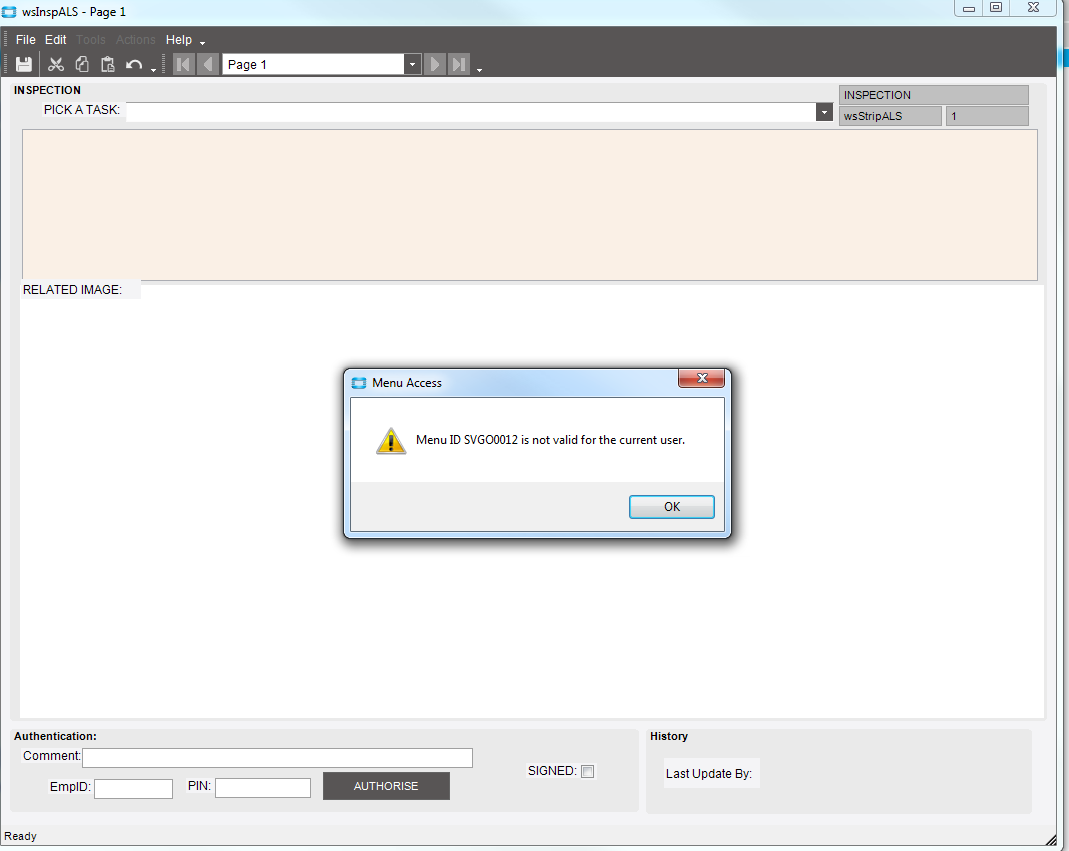Click the 'RELATED IMAGE:' label

(x=72, y=290)
